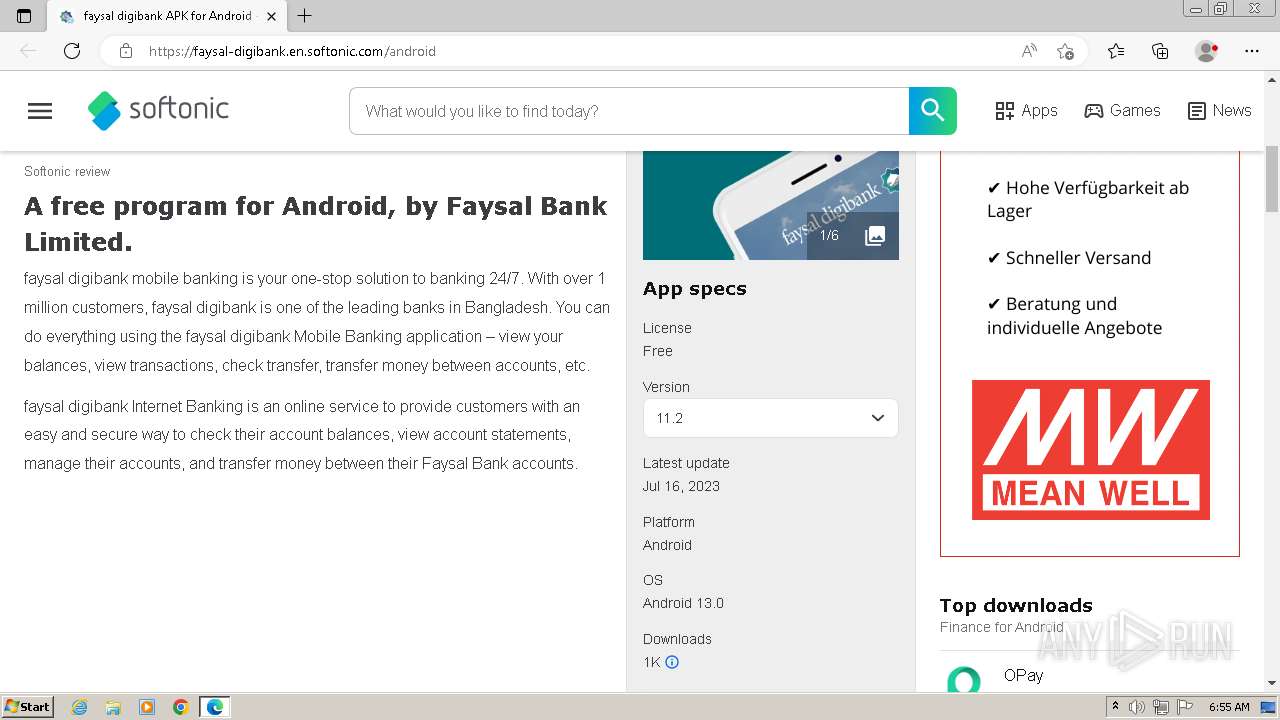This screenshot has width=1280, height=720.
Task: View site information lock icon
Action: tap(126, 51)
